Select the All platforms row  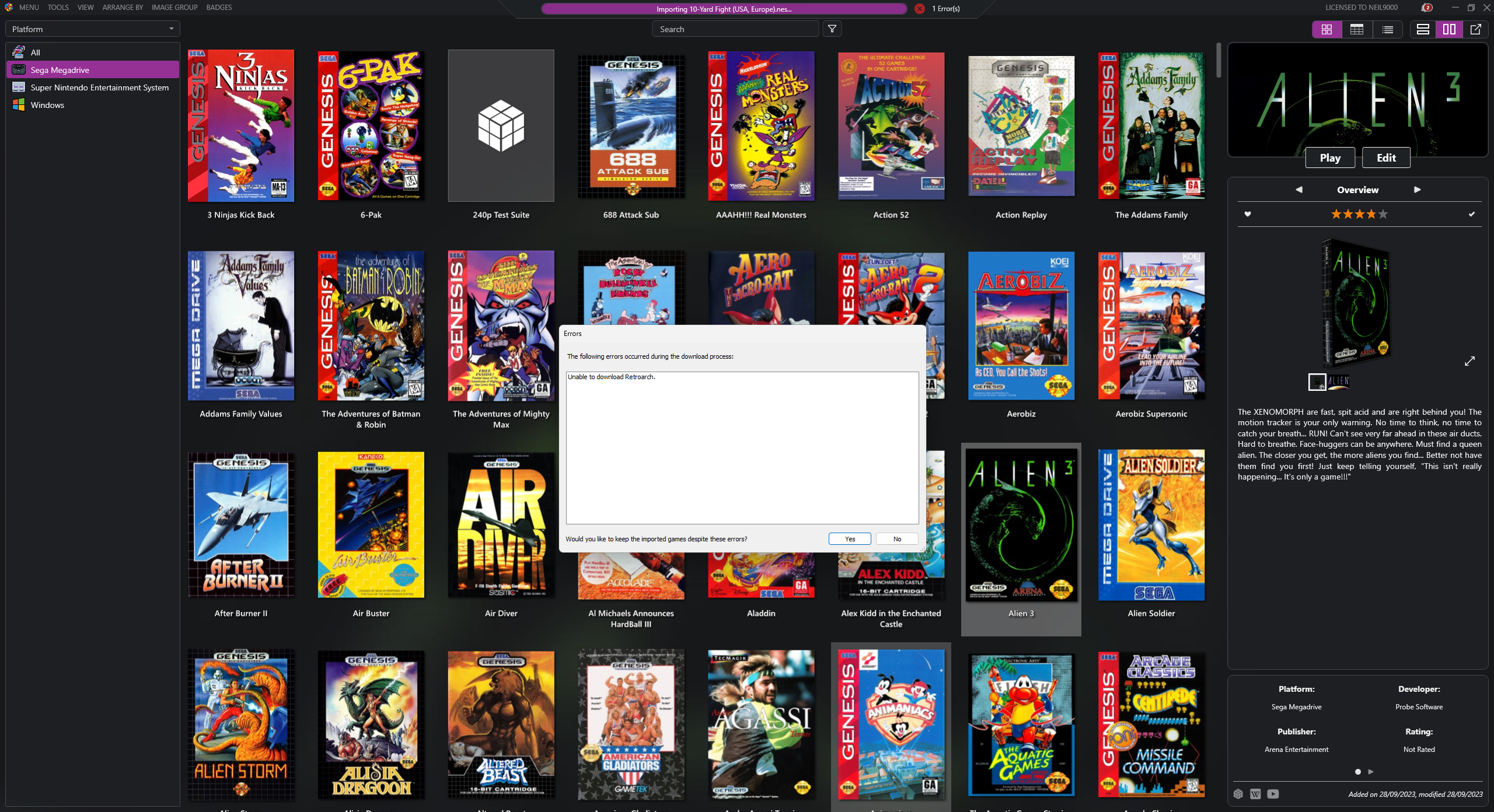coord(93,52)
